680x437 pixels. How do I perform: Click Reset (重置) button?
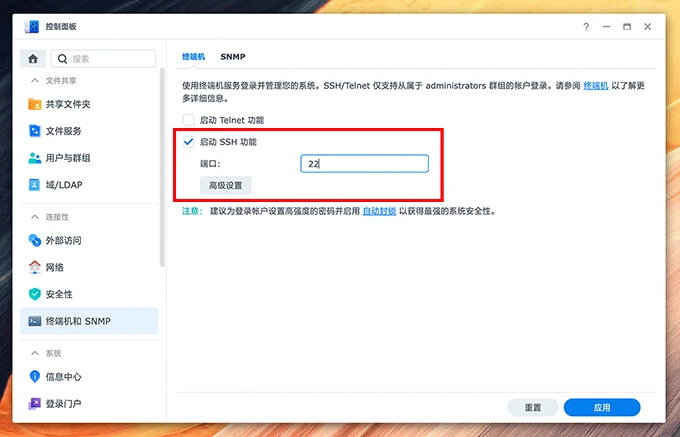533,408
